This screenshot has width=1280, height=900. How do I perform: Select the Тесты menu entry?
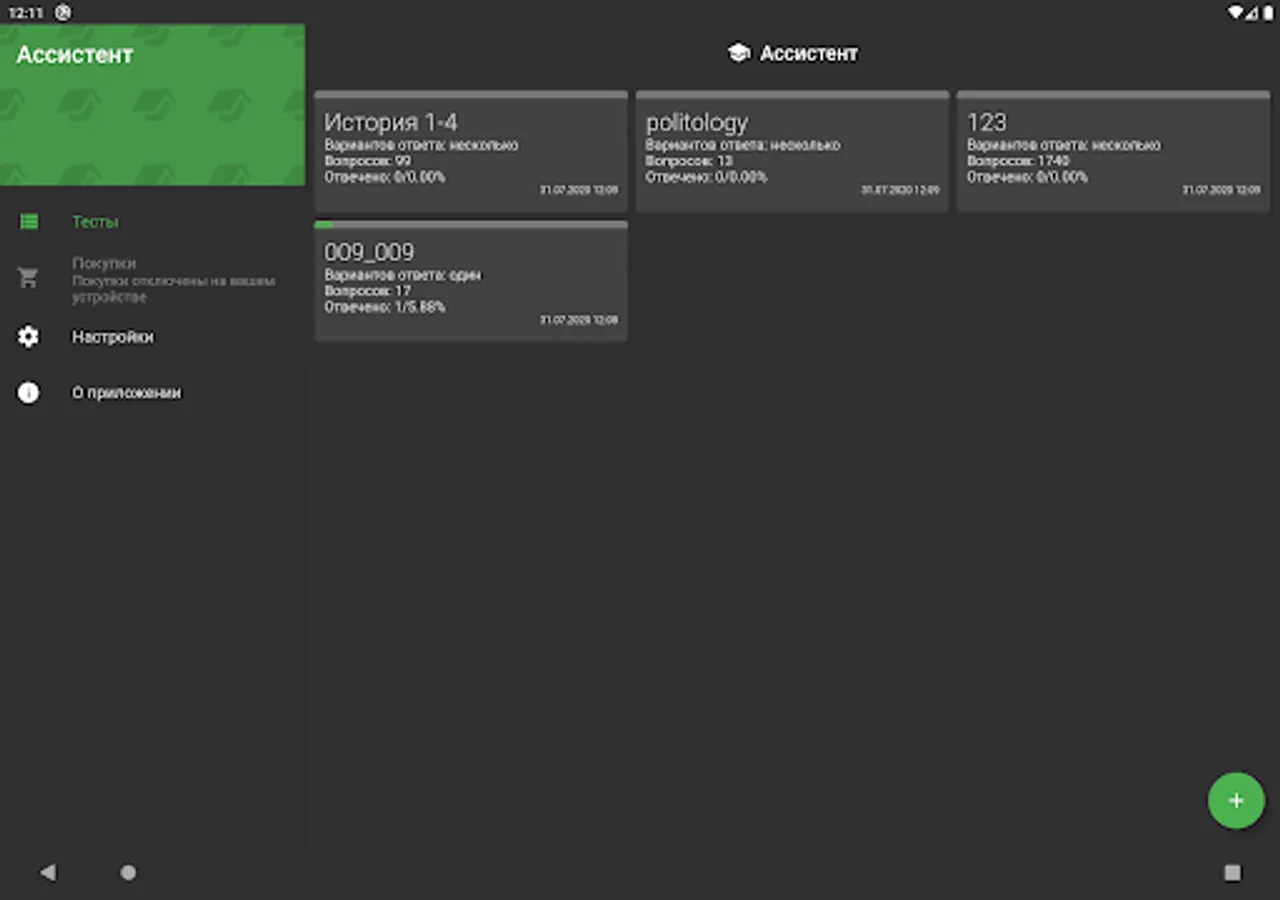tap(96, 221)
